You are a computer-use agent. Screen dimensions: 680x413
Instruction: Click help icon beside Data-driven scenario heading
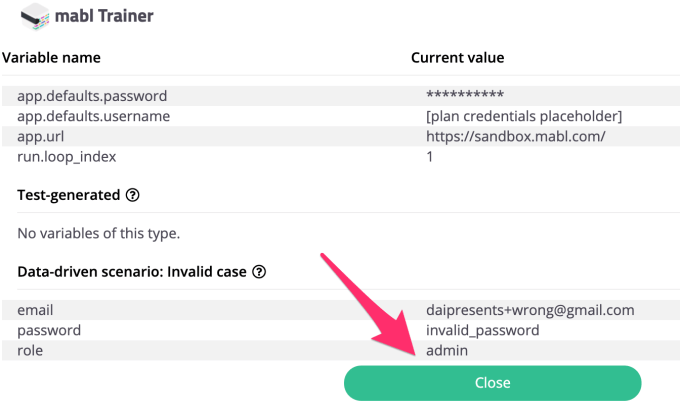[x=259, y=271]
